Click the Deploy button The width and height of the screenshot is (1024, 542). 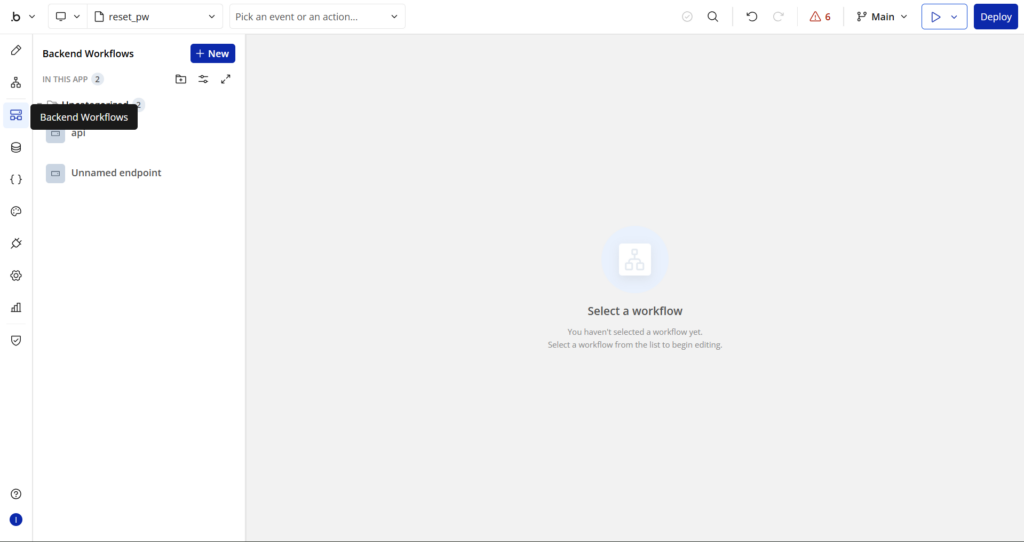995,17
